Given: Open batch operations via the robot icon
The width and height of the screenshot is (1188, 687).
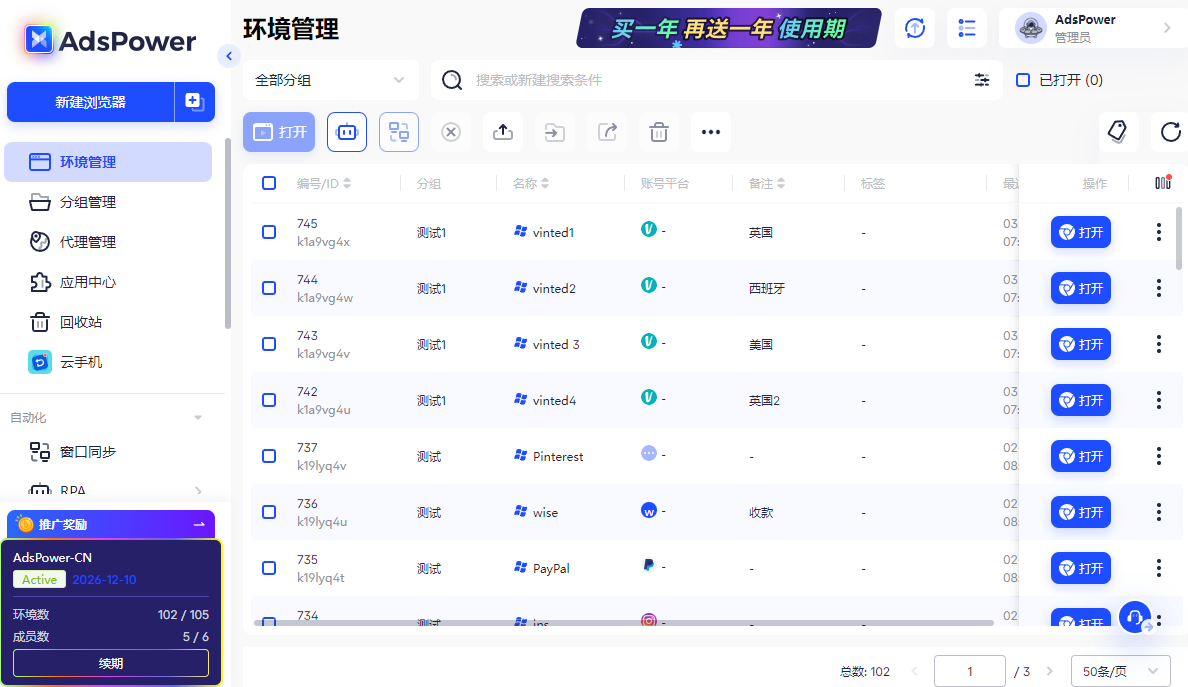Looking at the screenshot, I should tap(346, 131).
